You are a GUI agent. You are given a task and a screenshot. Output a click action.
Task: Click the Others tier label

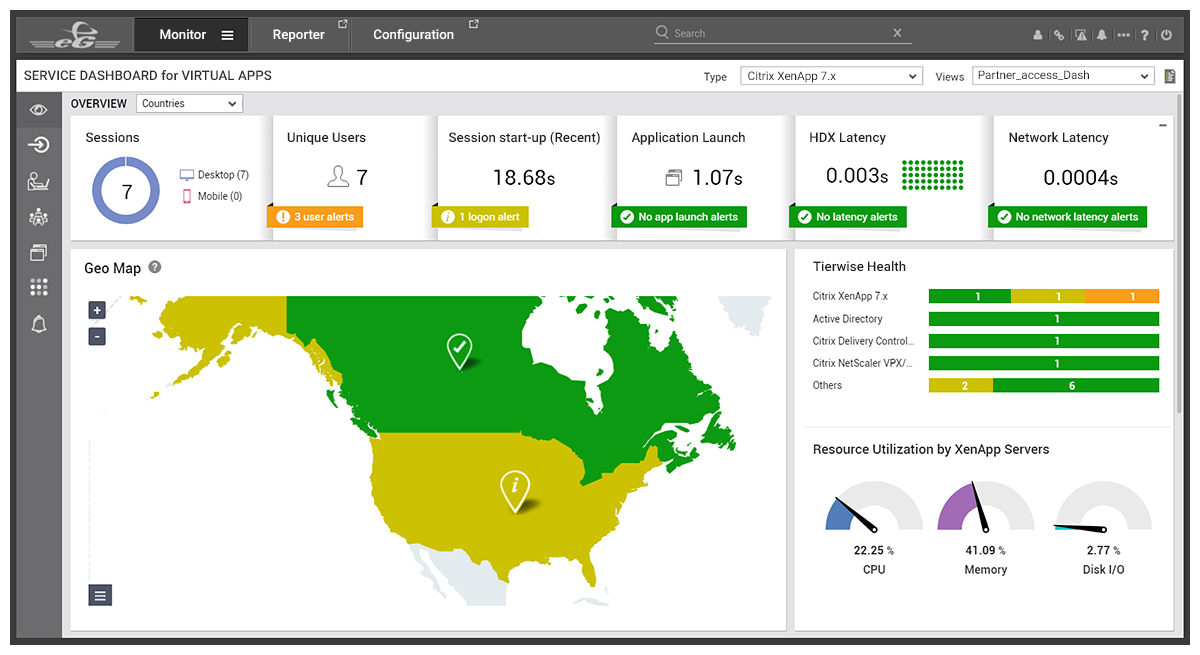pos(827,386)
